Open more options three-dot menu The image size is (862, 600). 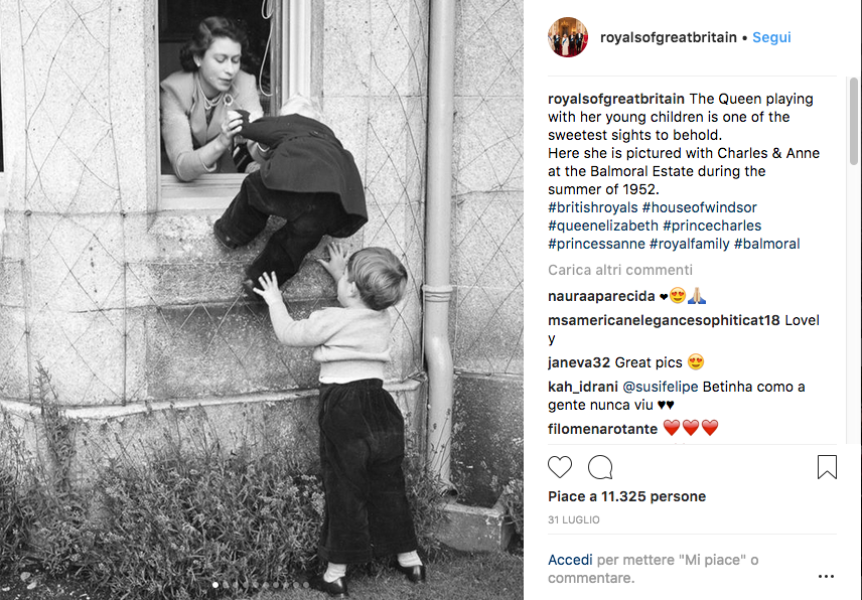[x=826, y=576]
